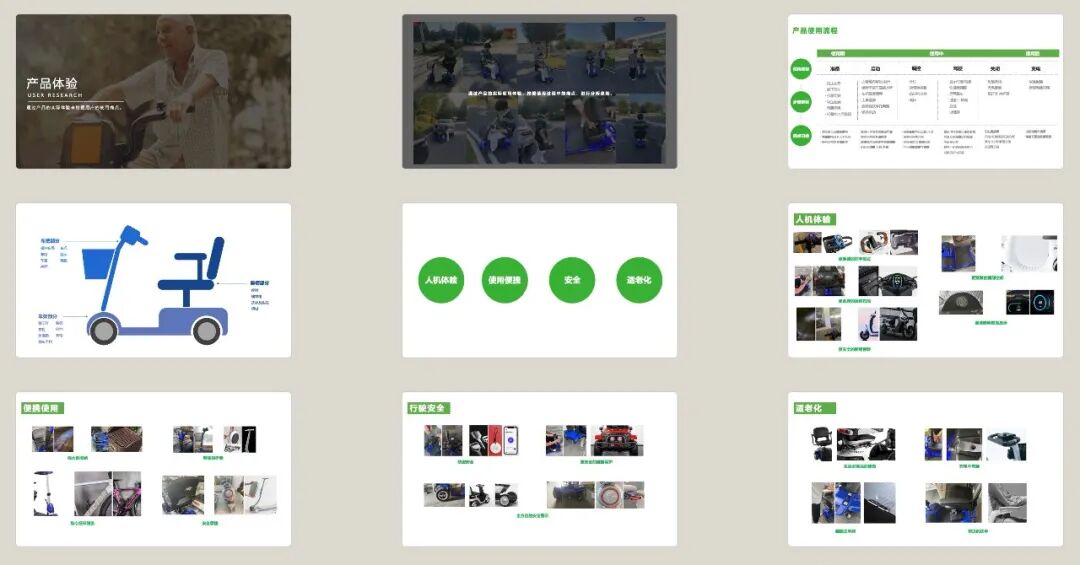Click the green 适老化 circle

[638, 280]
